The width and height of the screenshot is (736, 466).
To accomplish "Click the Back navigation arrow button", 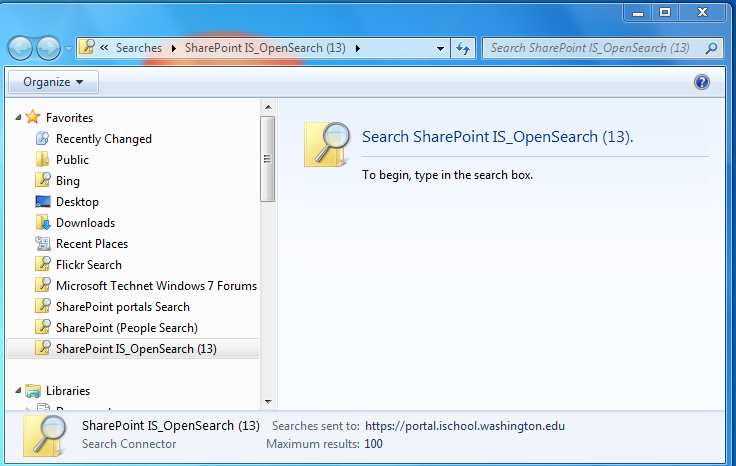I will coord(21,48).
